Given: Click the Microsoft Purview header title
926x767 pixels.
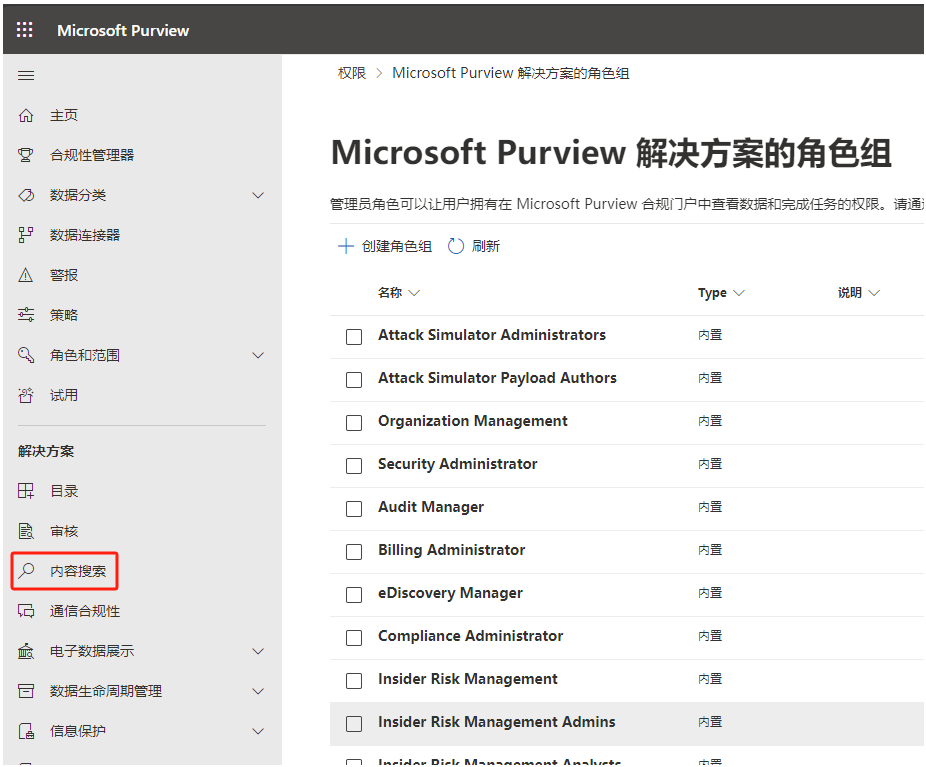Looking at the screenshot, I should 123,30.
